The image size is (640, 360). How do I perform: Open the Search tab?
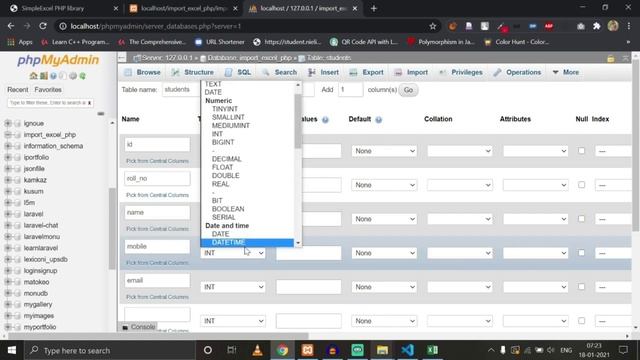pos(280,72)
